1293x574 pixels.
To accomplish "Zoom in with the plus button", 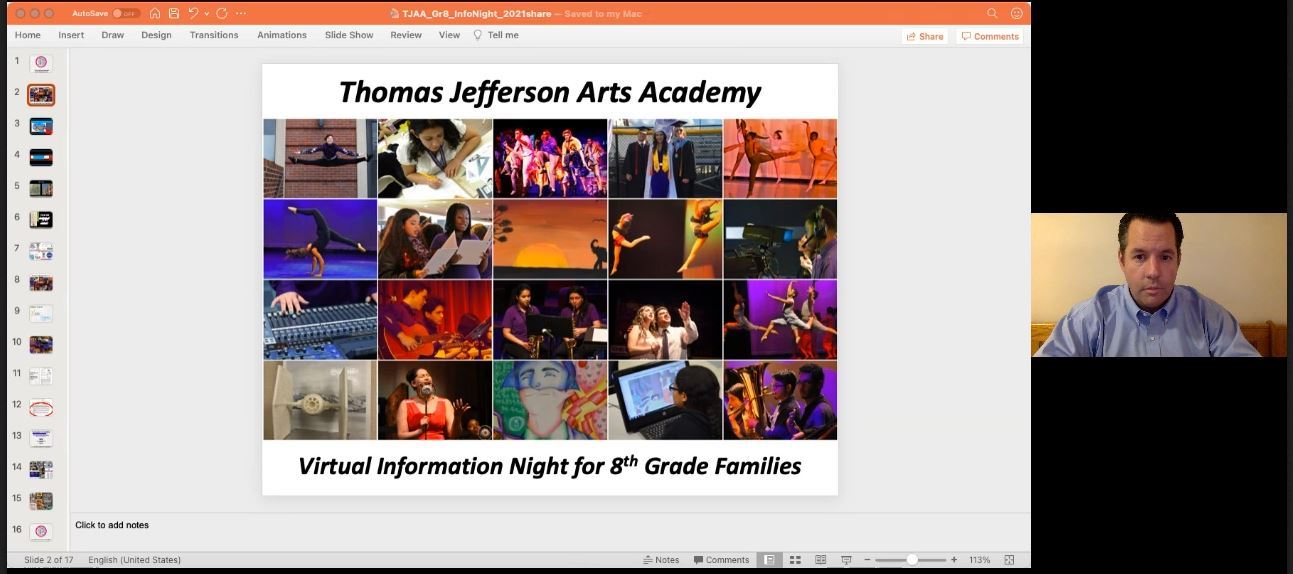I will pyautogui.click(x=954, y=560).
